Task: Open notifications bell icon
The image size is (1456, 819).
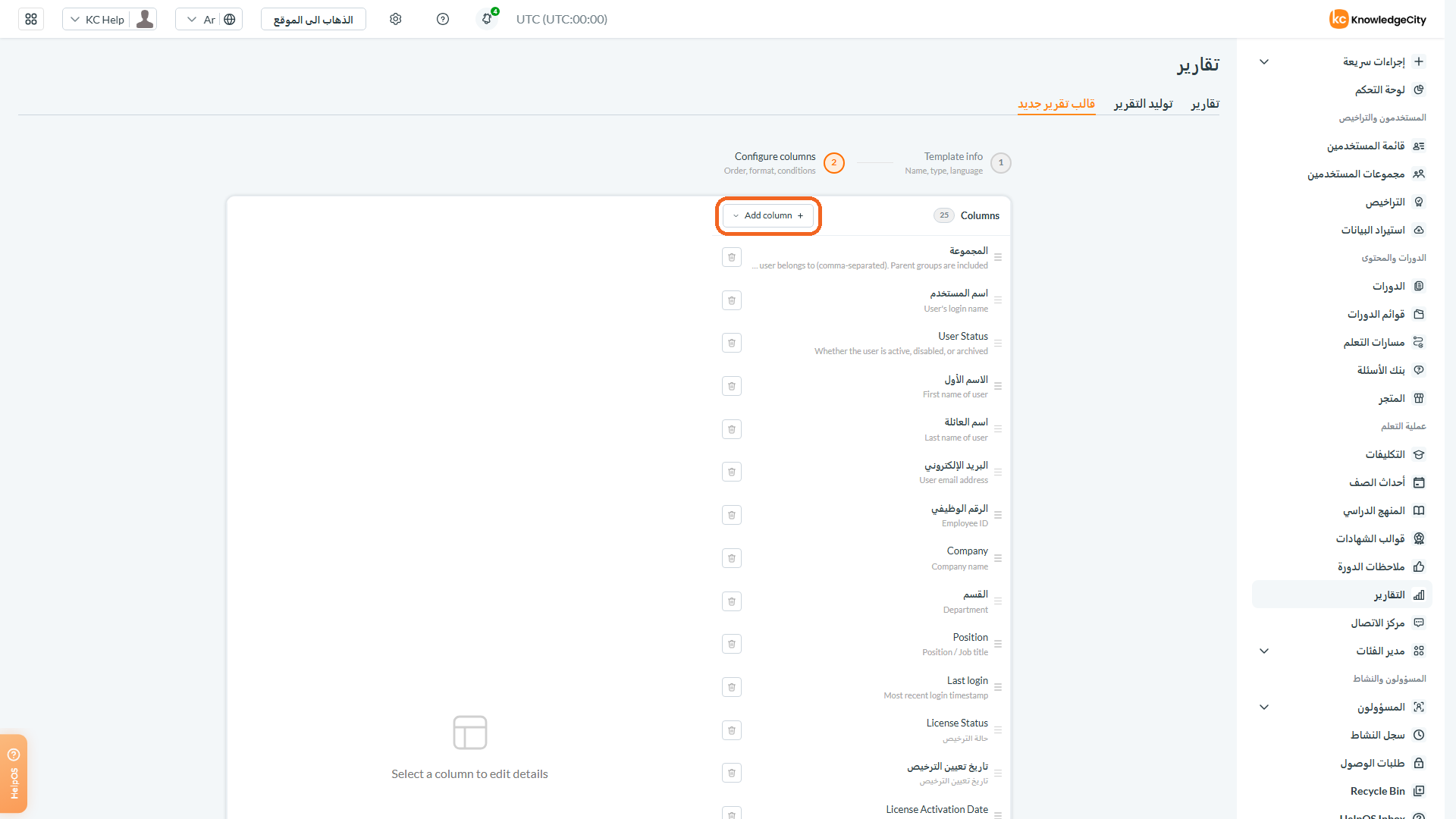Action: (x=488, y=19)
